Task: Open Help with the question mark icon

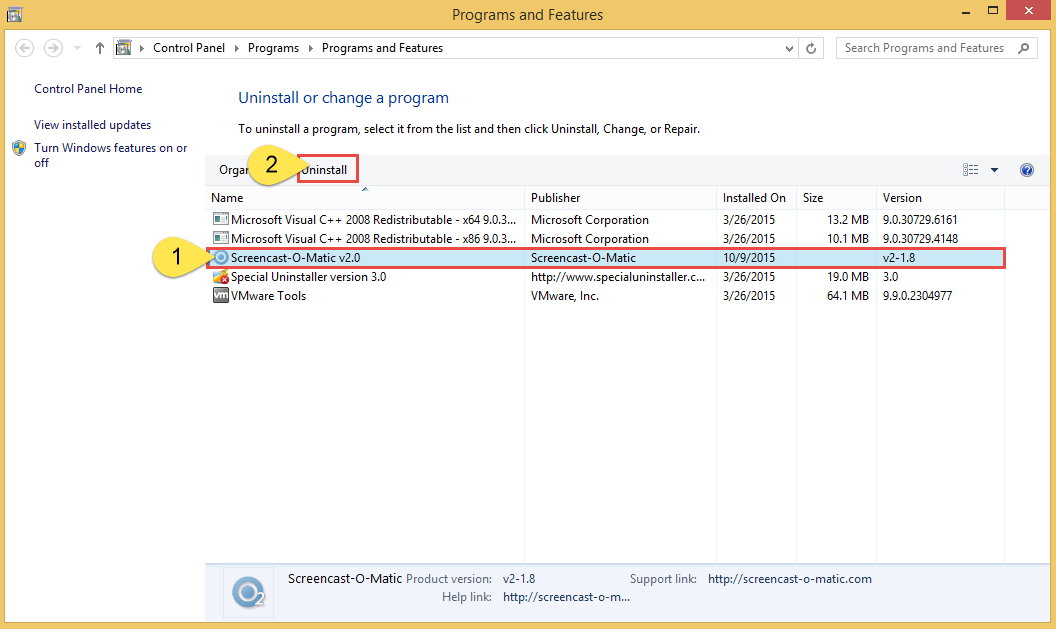Action: pos(1027,170)
